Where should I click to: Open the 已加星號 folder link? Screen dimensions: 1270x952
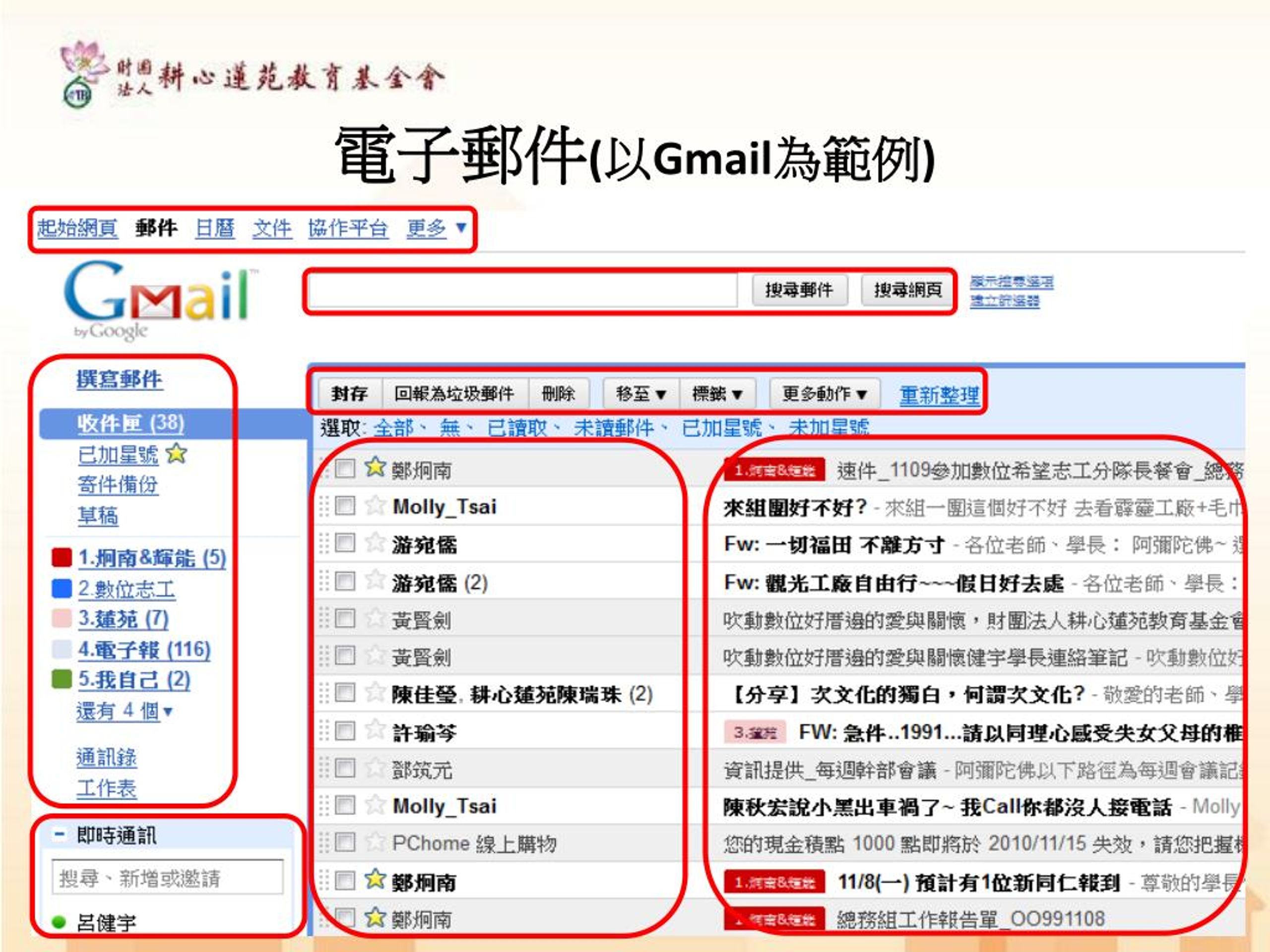pyautogui.click(x=118, y=455)
